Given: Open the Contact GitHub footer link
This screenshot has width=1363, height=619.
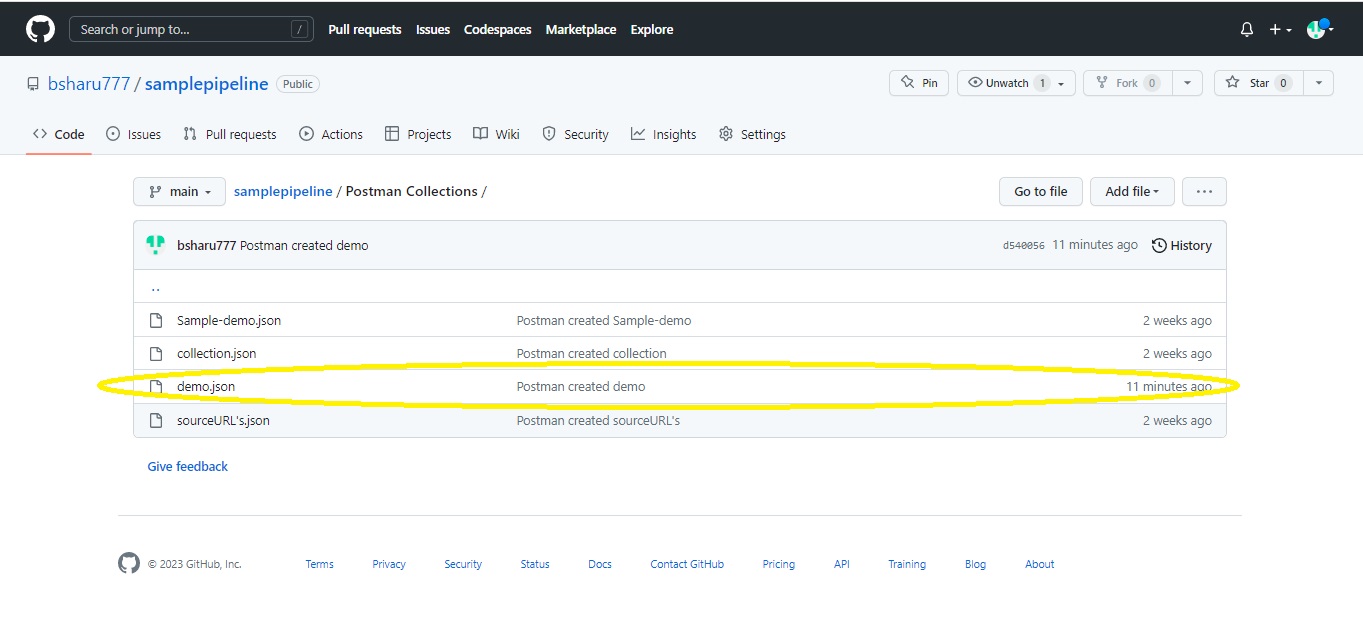Looking at the screenshot, I should click(x=687, y=564).
